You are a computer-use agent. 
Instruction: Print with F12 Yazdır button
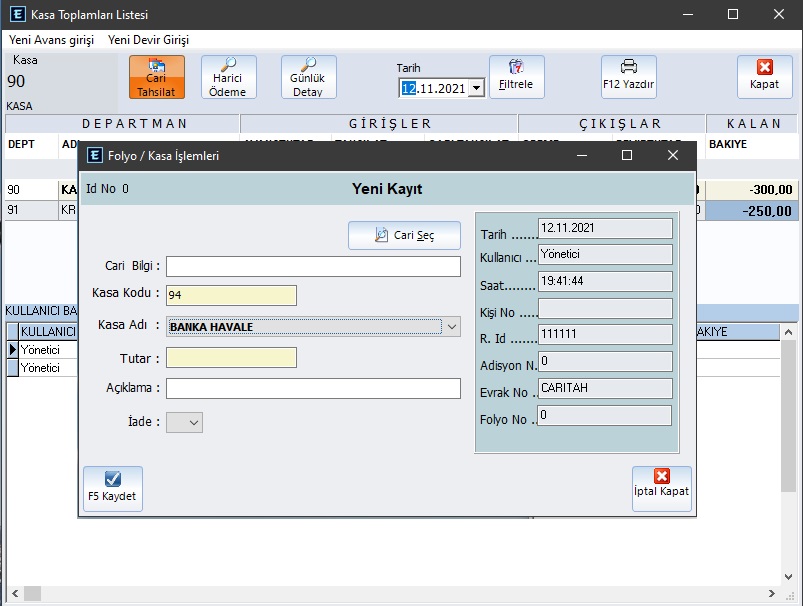pos(628,77)
